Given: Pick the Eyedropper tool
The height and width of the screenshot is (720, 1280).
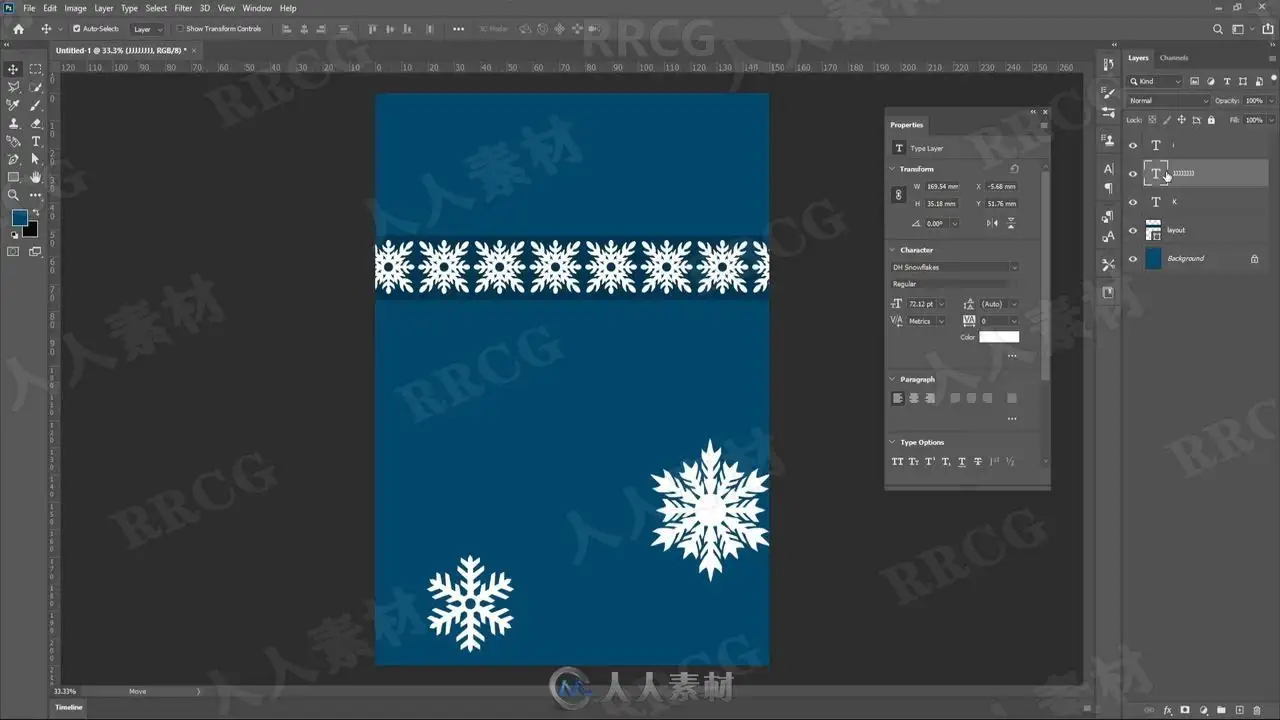Looking at the screenshot, I should [x=13, y=105].
